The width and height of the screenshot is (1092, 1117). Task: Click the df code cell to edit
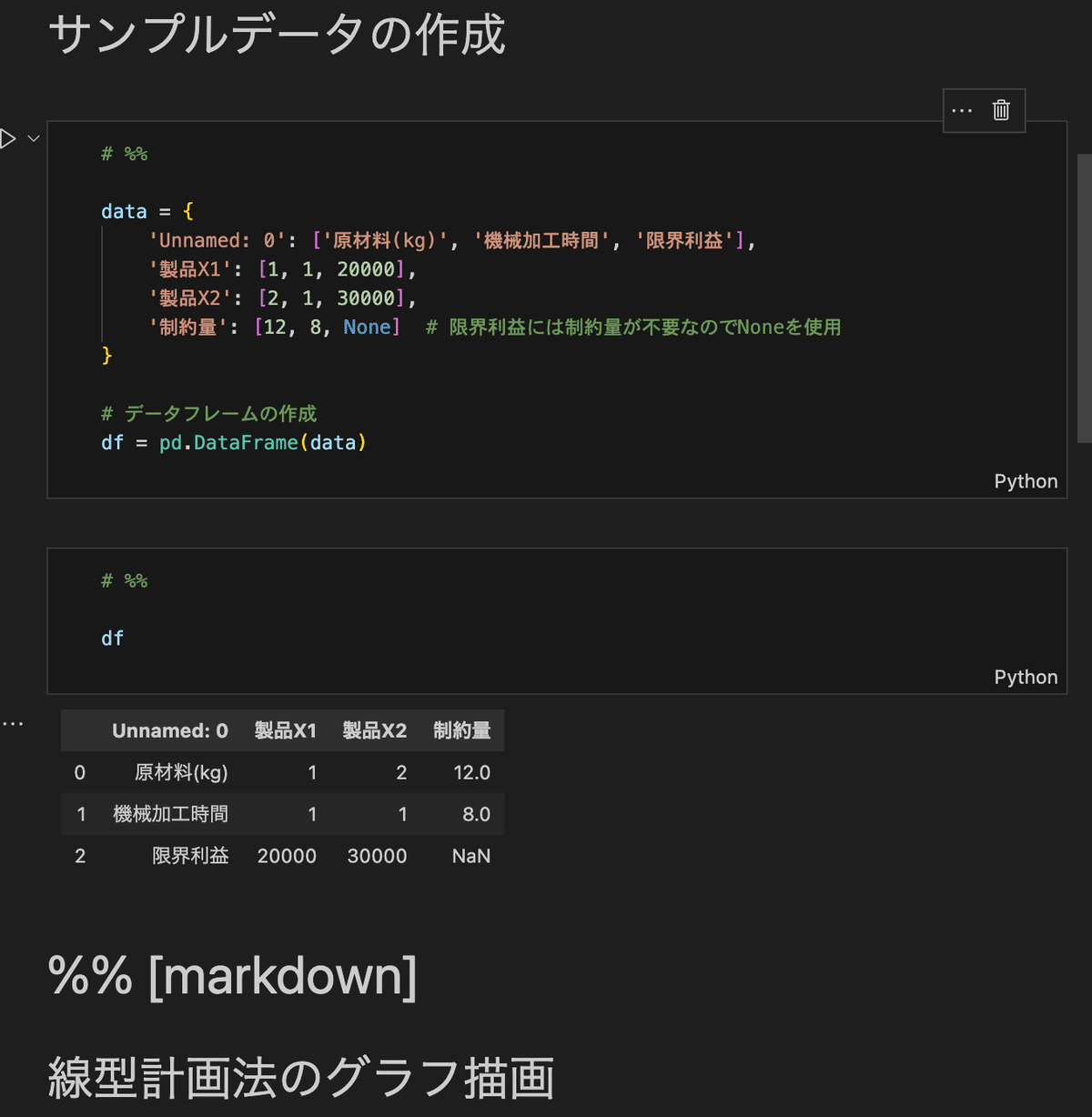112,638
